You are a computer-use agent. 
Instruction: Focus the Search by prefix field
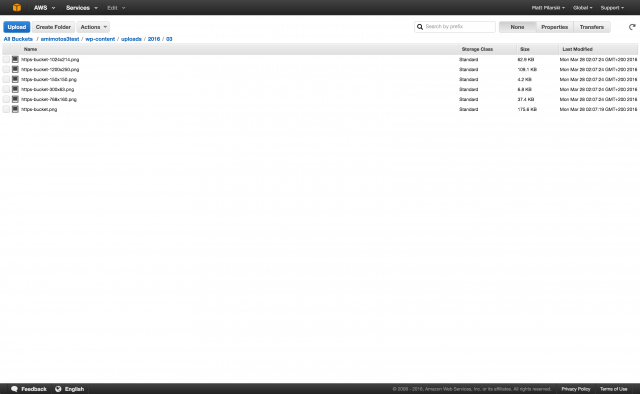[455, 27]
